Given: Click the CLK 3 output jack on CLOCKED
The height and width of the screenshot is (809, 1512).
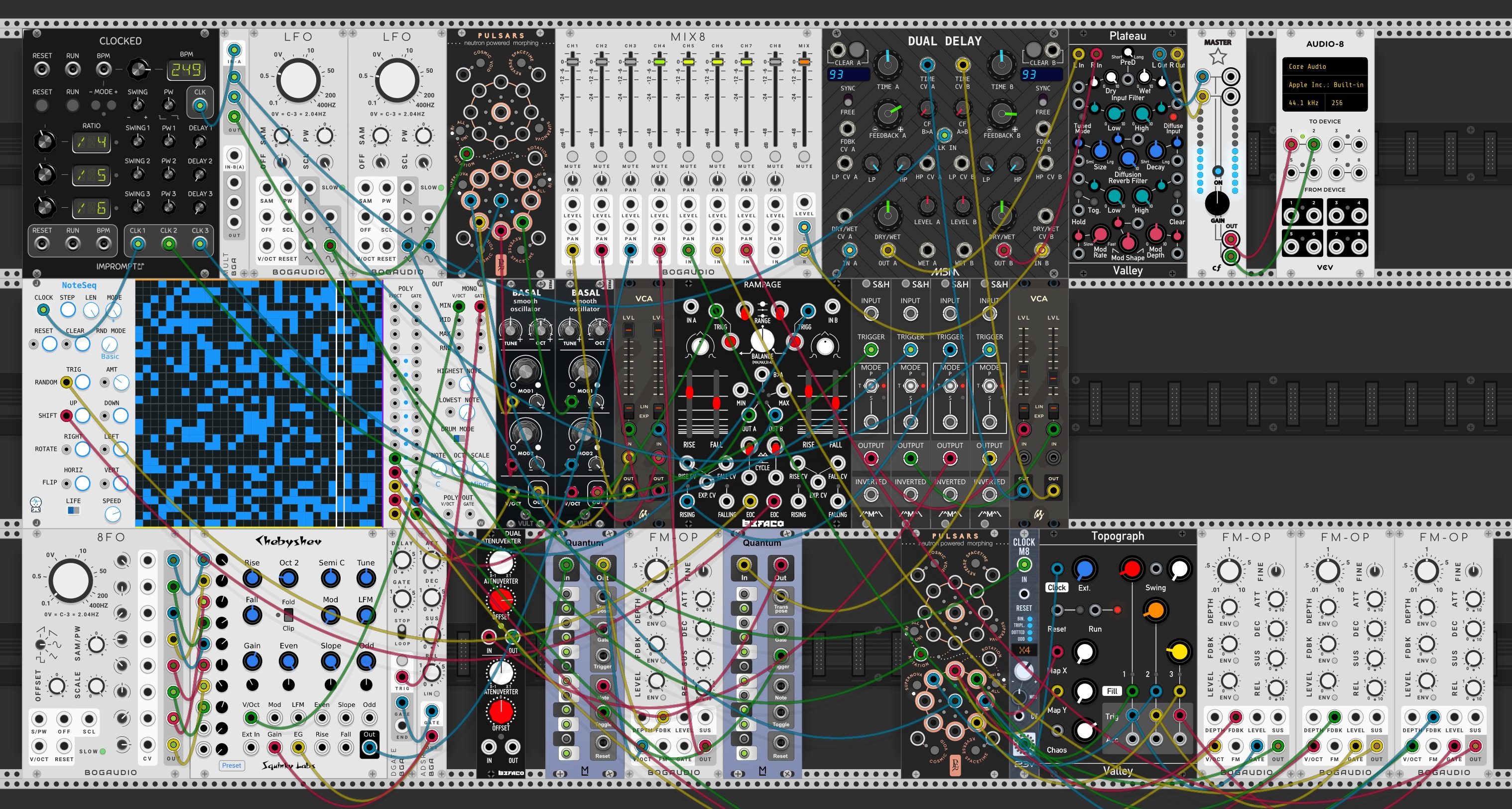Looking at the screenshot, I should (200, 244).
